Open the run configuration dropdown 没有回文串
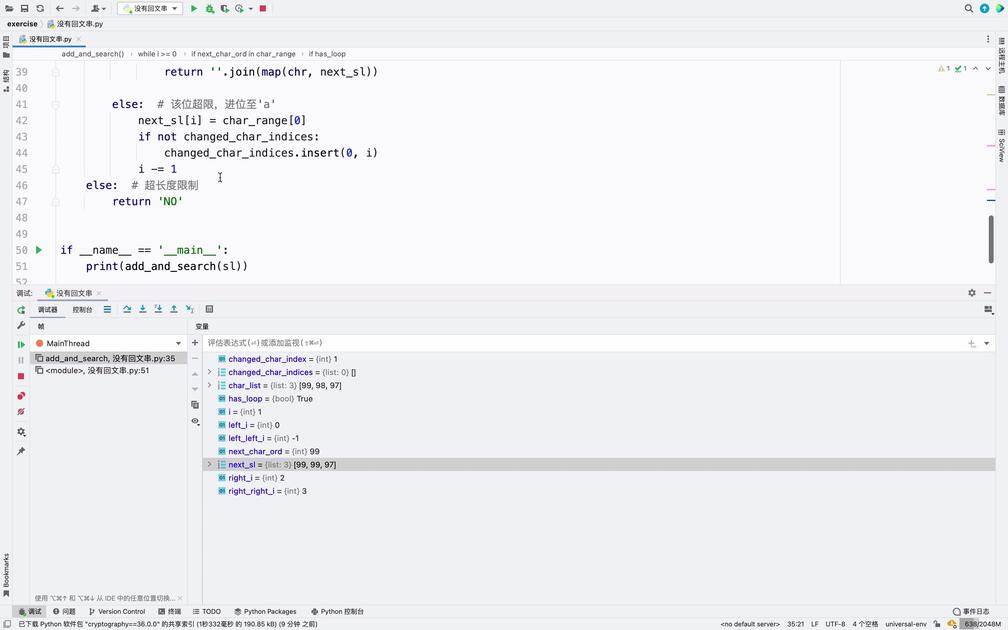The width and height of the screenshot is (1008, 630). coord(150,8)
